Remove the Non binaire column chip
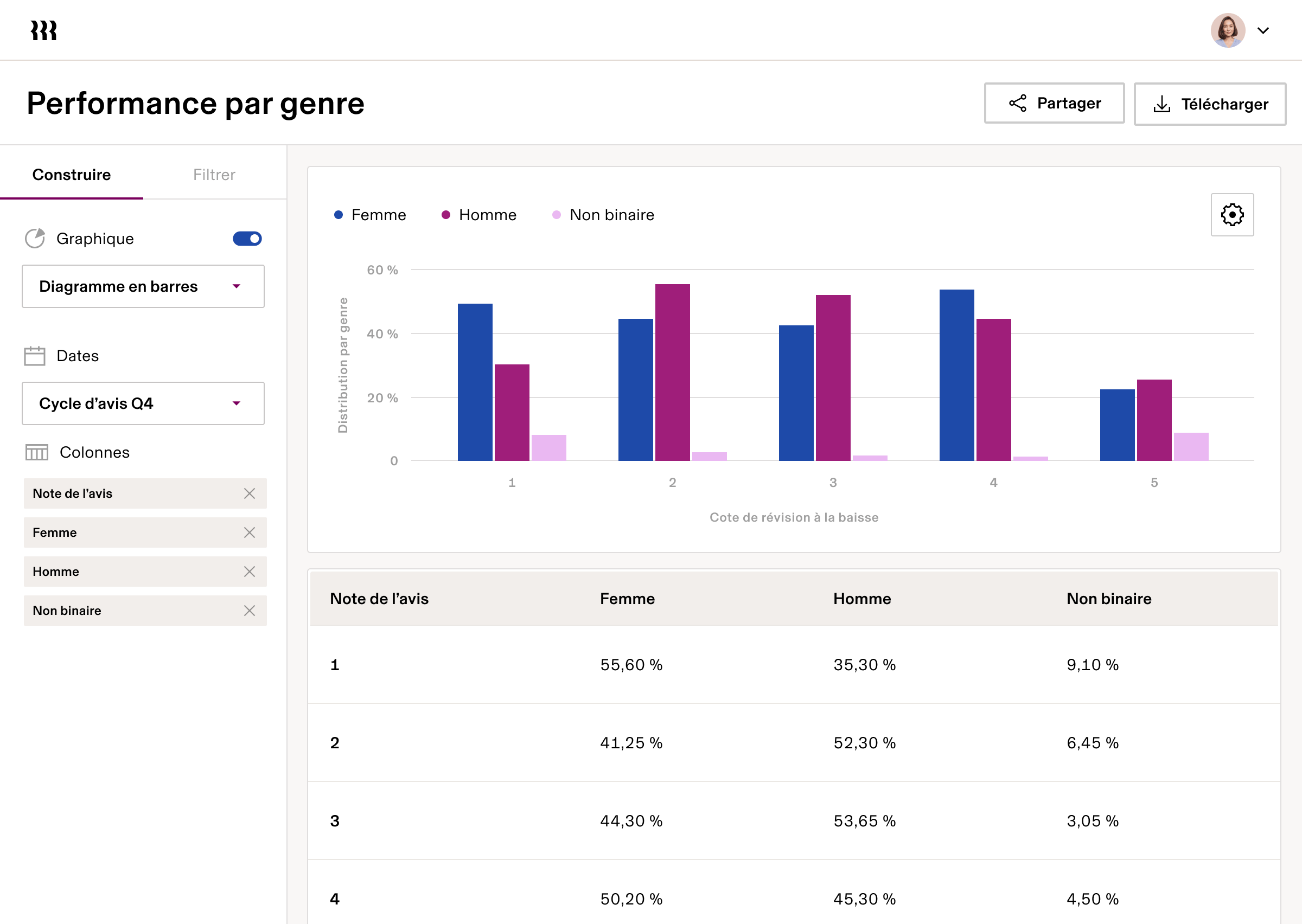Viewport: 1302px width, 924px height. pos(249,611)
